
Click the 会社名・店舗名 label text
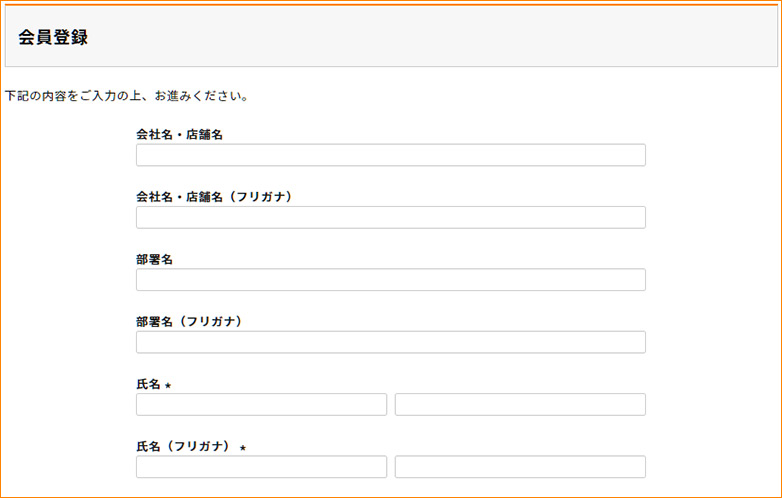click(179, 134)
